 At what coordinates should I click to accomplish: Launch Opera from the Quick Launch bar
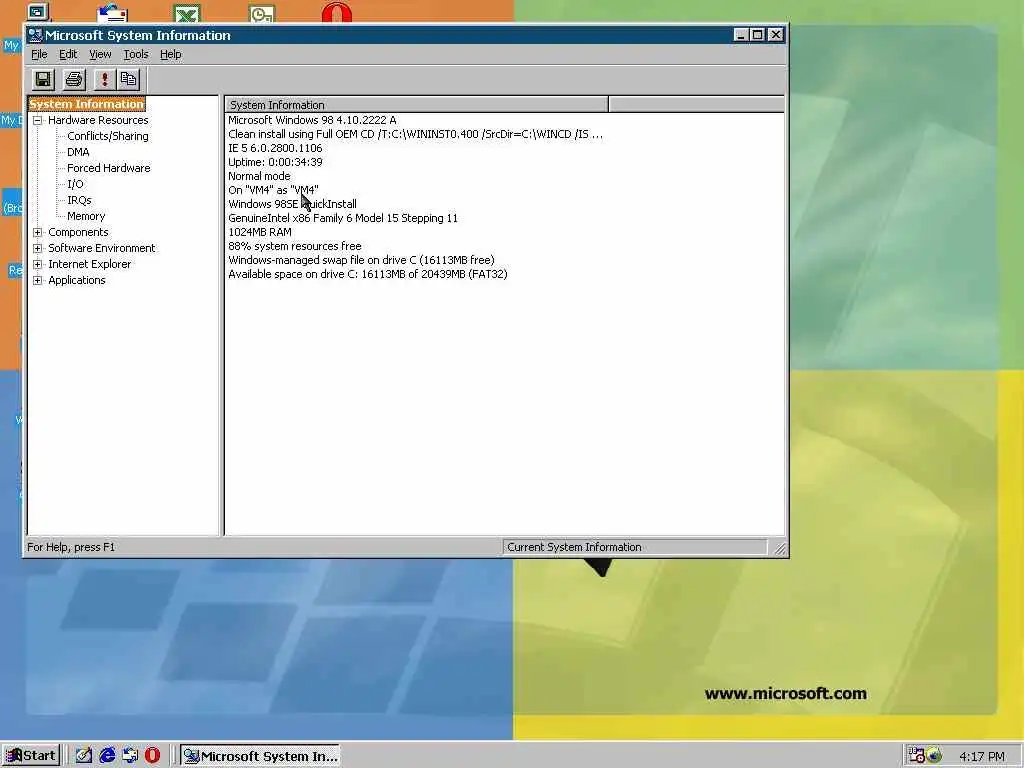coord(152,756)
